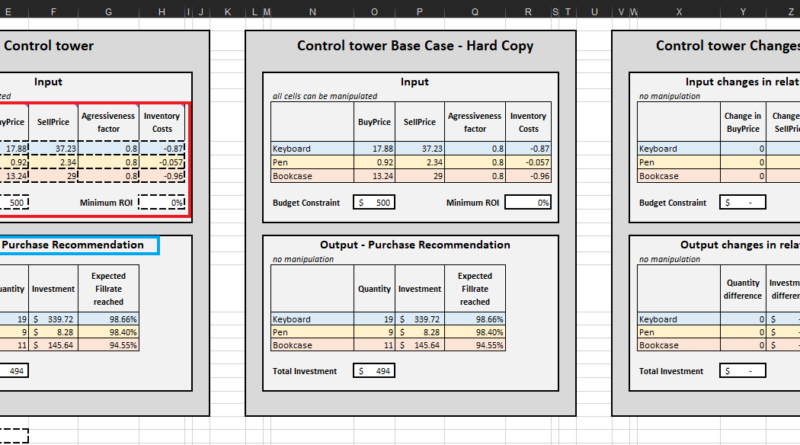Click Pen Inventory Costs -0.057 in Base Case
The image size is (800, 445).
[x=528, y=162]
